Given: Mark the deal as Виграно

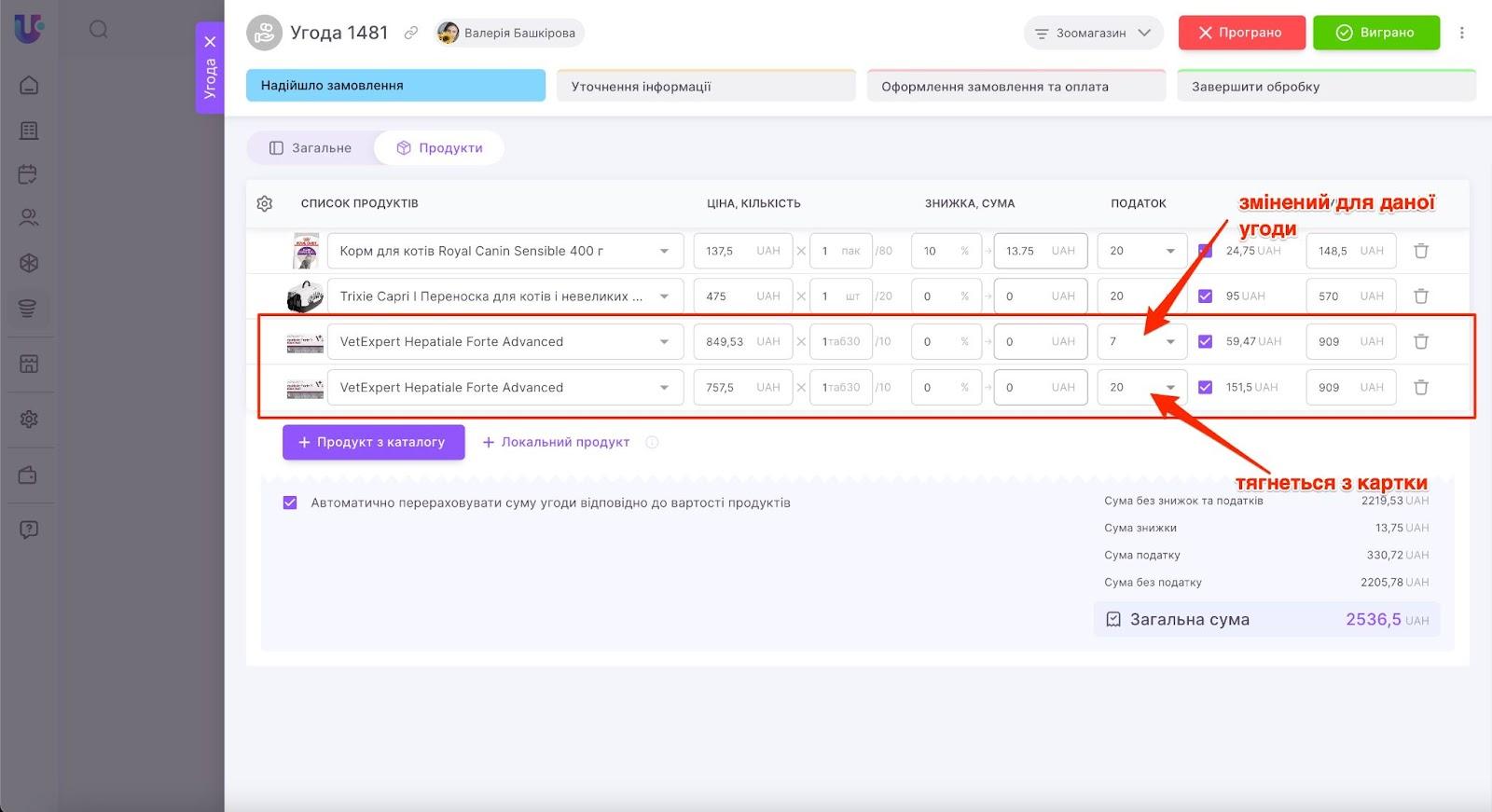Looking at the screenshot, I should coord(1375,33).
